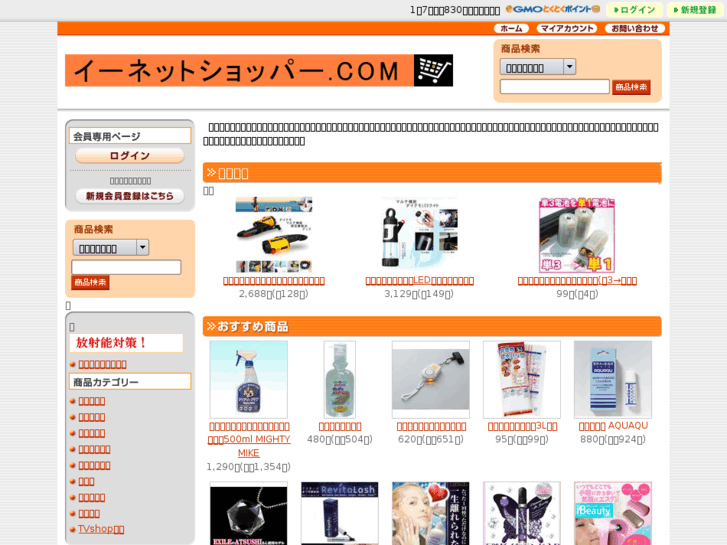Open the product link priced 620
The width and height of the screenshot is (727, 545).
point(431,426)
